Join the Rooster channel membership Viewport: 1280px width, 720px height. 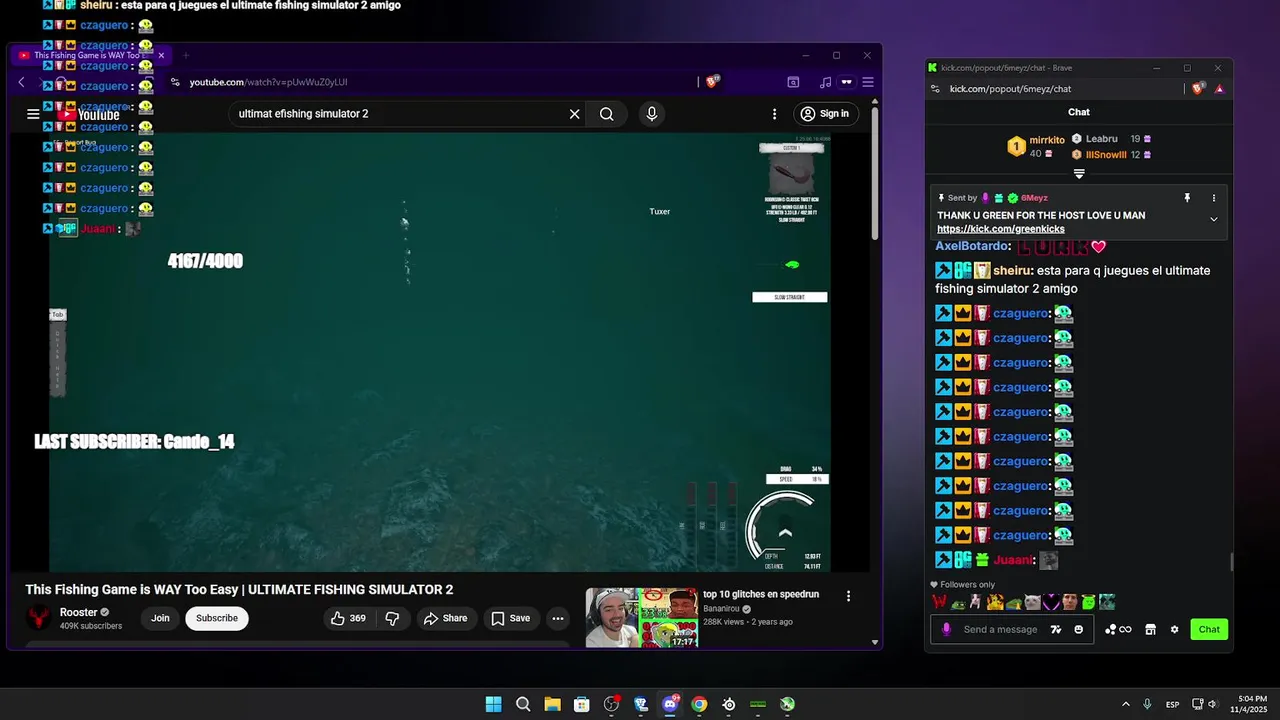pos(160,618)
